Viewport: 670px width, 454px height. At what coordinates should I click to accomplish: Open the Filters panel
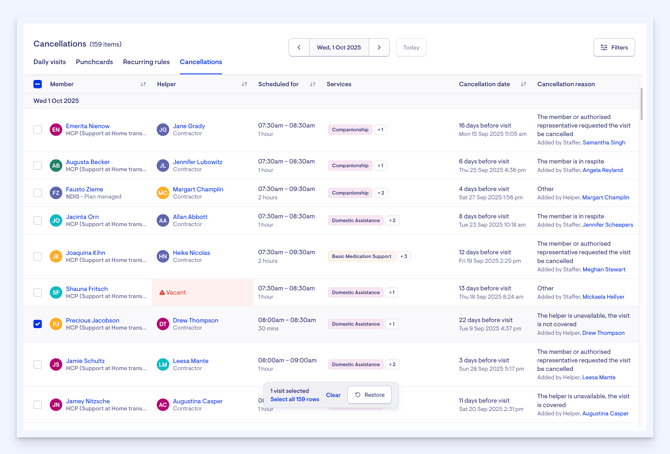(614, 47)
